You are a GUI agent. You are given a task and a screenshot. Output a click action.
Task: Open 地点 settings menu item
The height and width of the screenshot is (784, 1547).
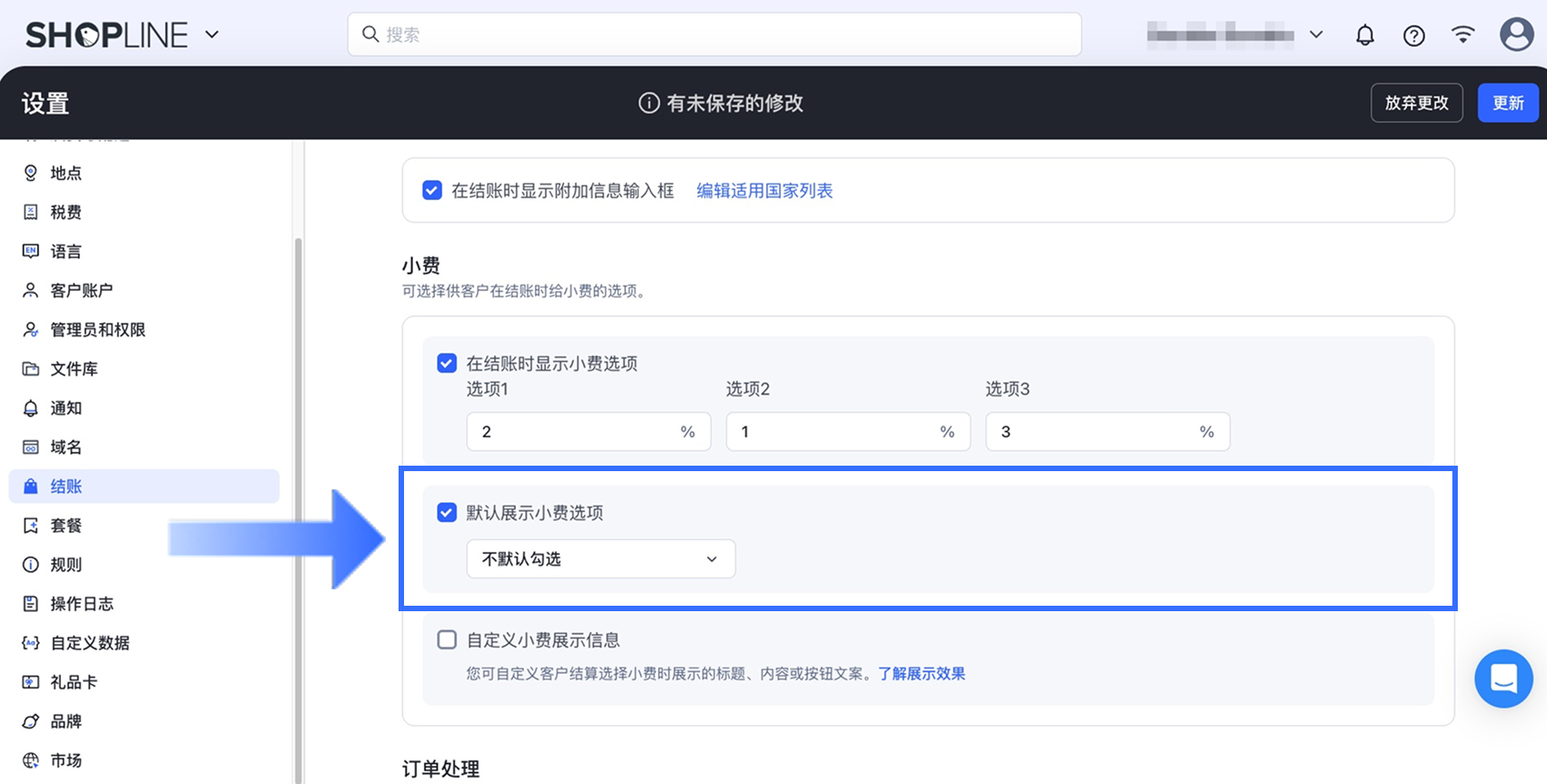coord(144,173)
